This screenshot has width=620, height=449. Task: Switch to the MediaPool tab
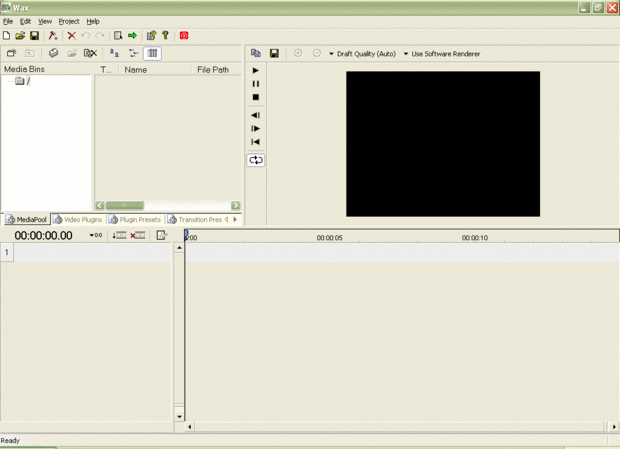point(26,219)
